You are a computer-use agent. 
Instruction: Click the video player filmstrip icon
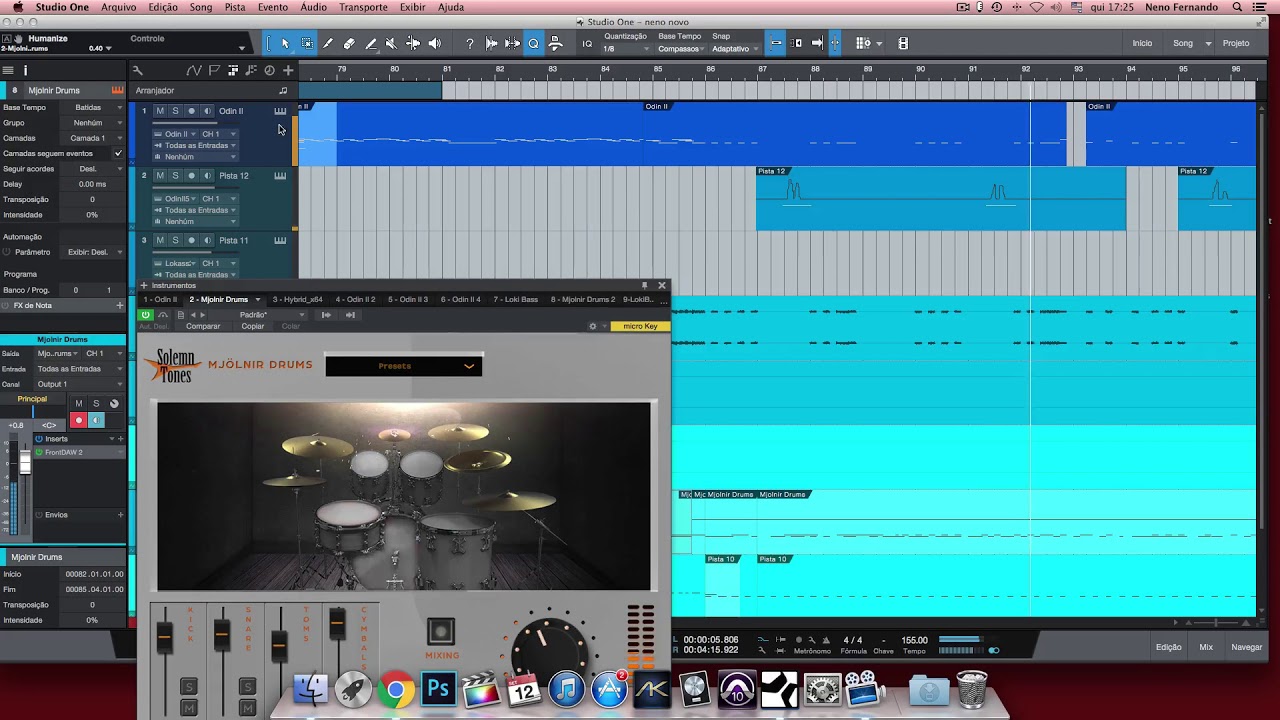(903, 43)
